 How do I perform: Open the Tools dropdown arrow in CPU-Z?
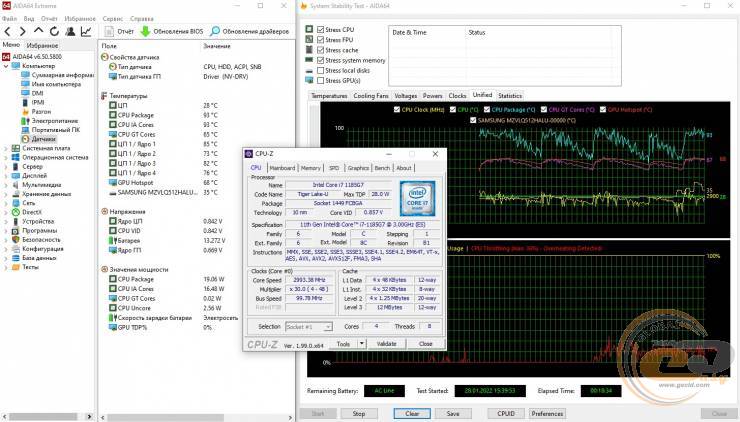pyautogui.click(x=362, y=344)
